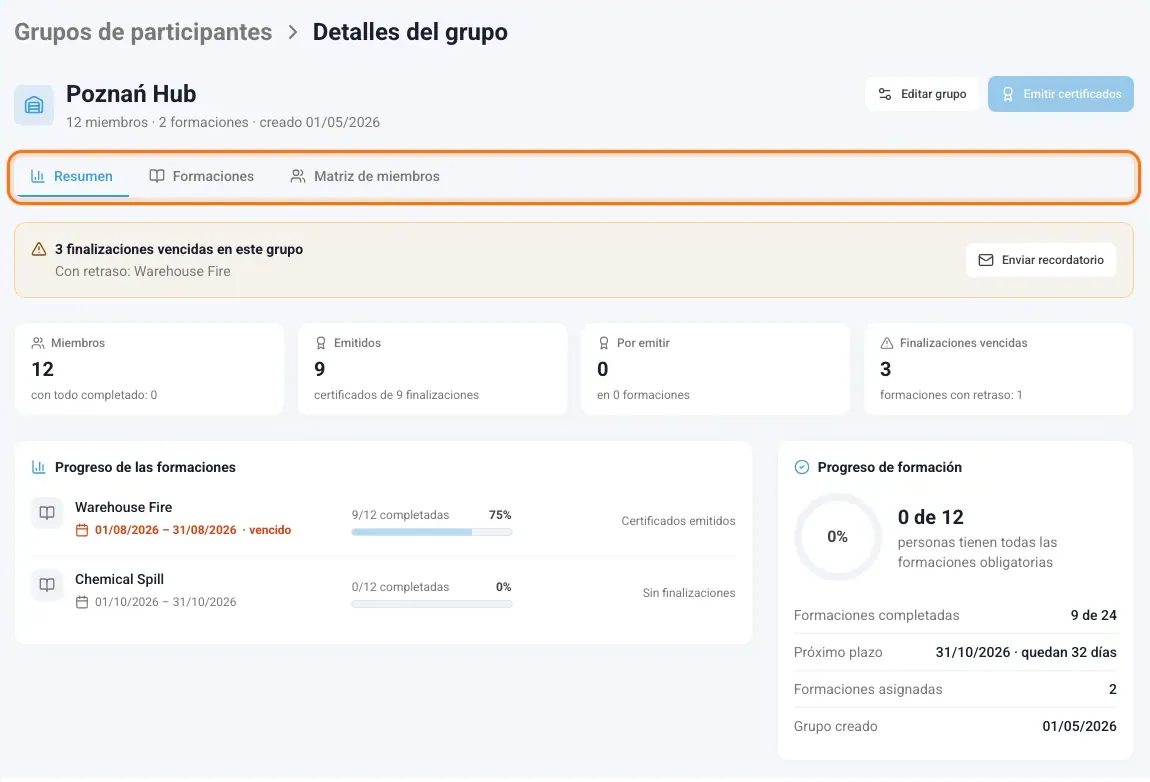Click the bar chart icon on Resumen tab
The image size is (1150, 782).
(x=37, y=176)
